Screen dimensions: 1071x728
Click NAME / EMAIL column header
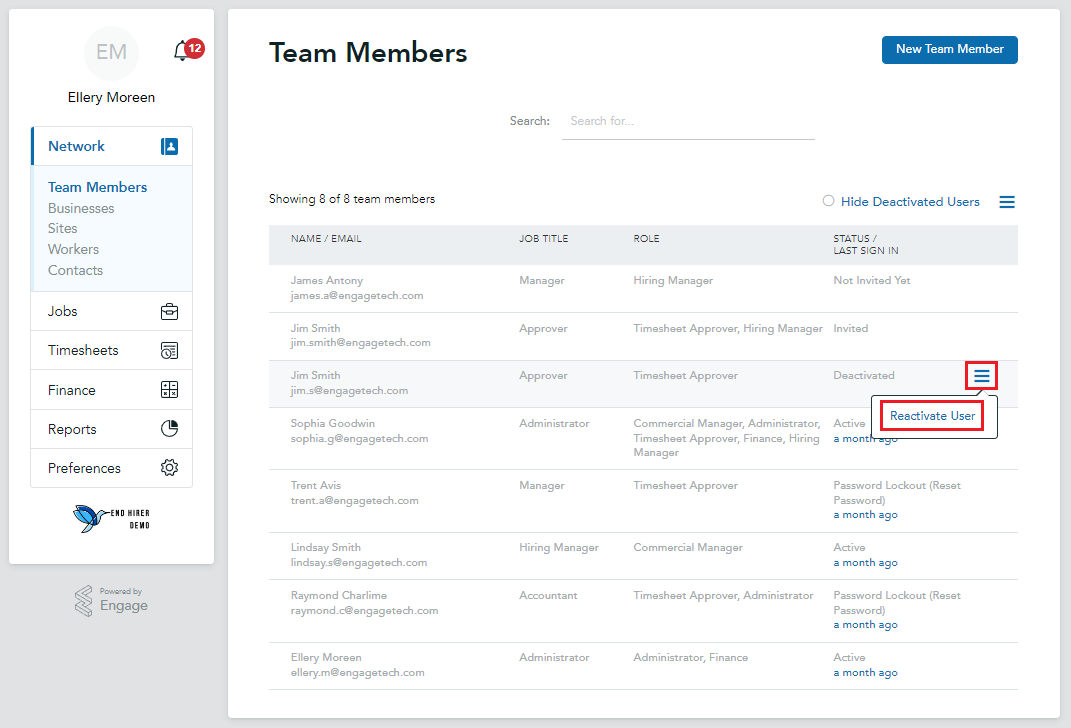(x=326, y=239)
